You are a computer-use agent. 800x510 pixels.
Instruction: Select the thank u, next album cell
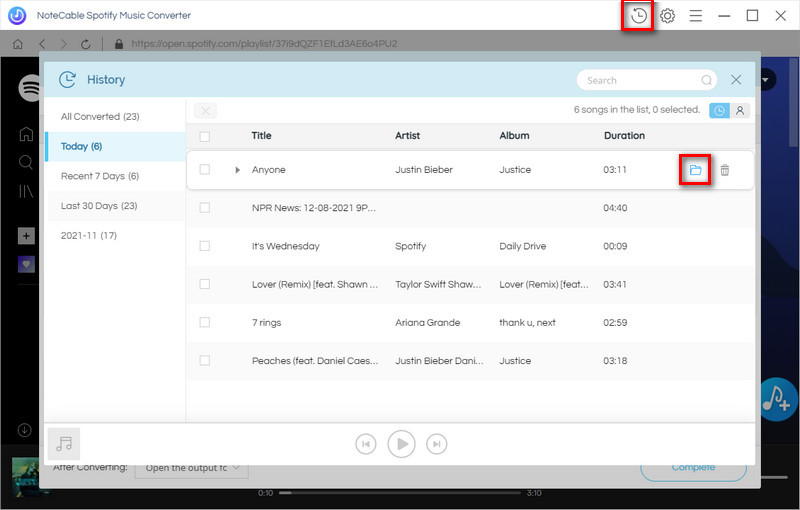528,323
